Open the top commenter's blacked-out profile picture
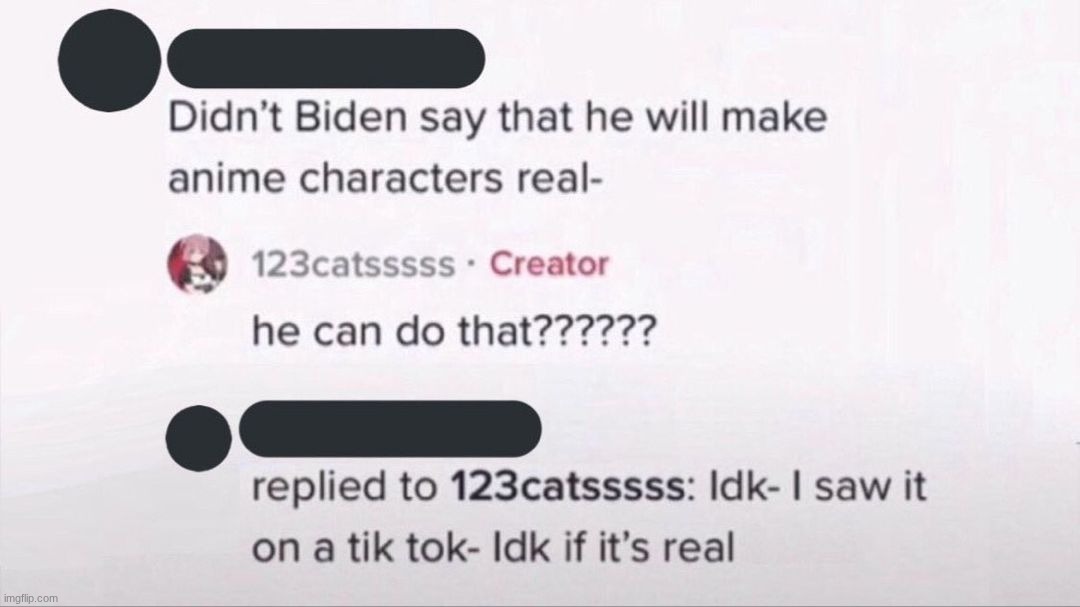The height and width of the screenshot is (607, 1080). (110, 60)
